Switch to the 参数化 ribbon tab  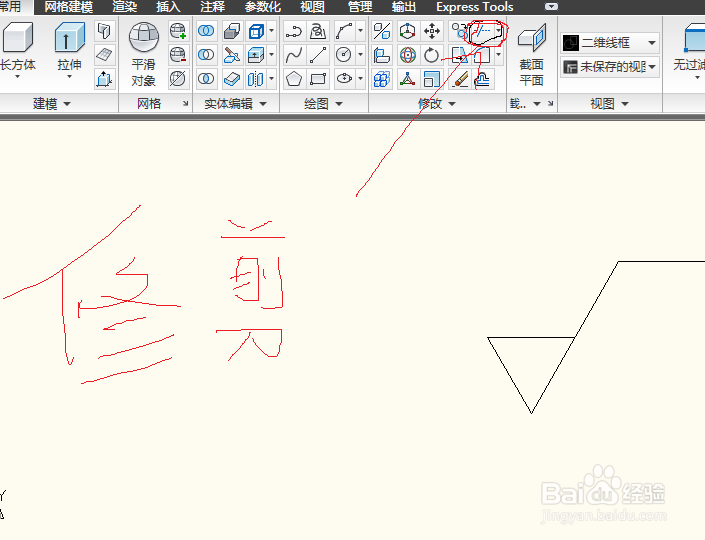point(263,7)
